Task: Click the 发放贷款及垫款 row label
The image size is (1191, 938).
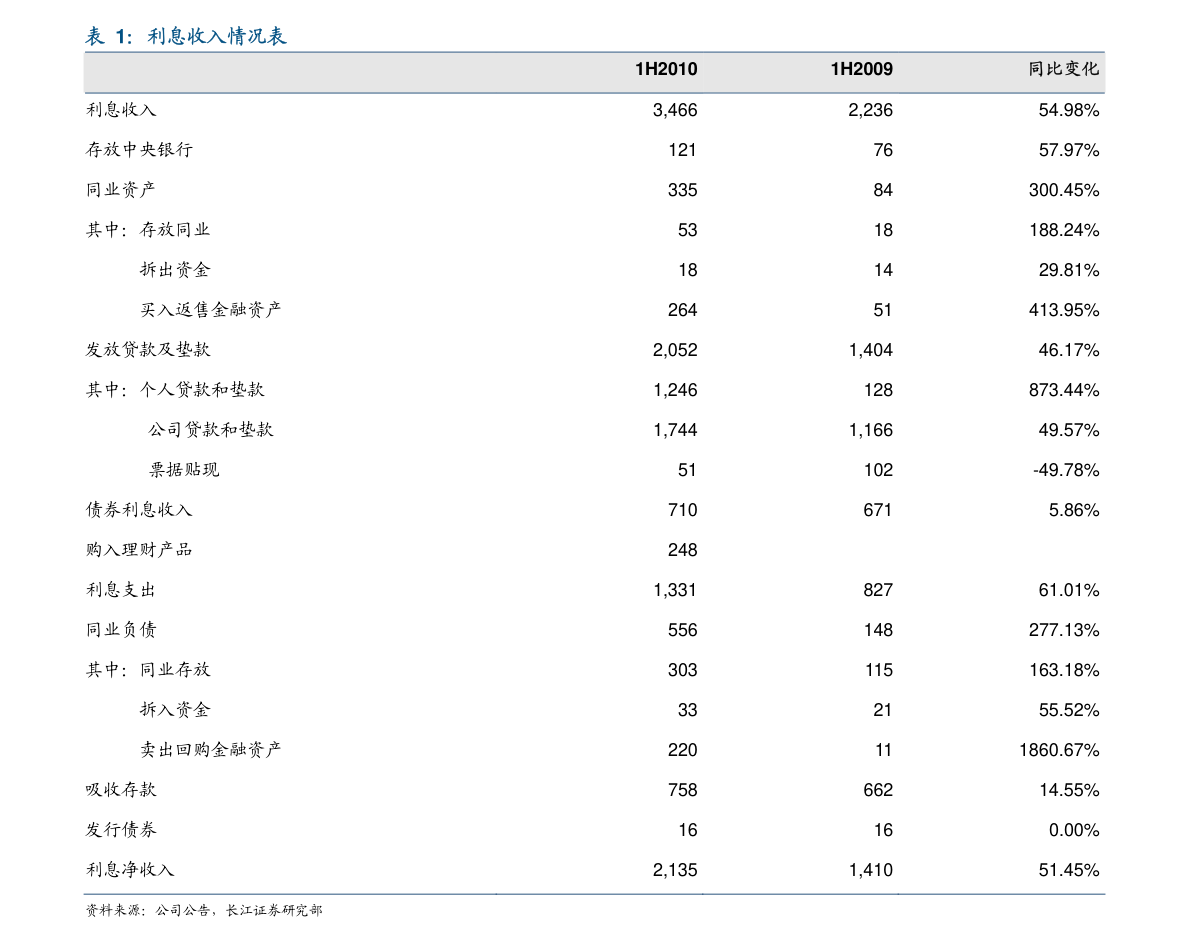Action: (147, 349)
